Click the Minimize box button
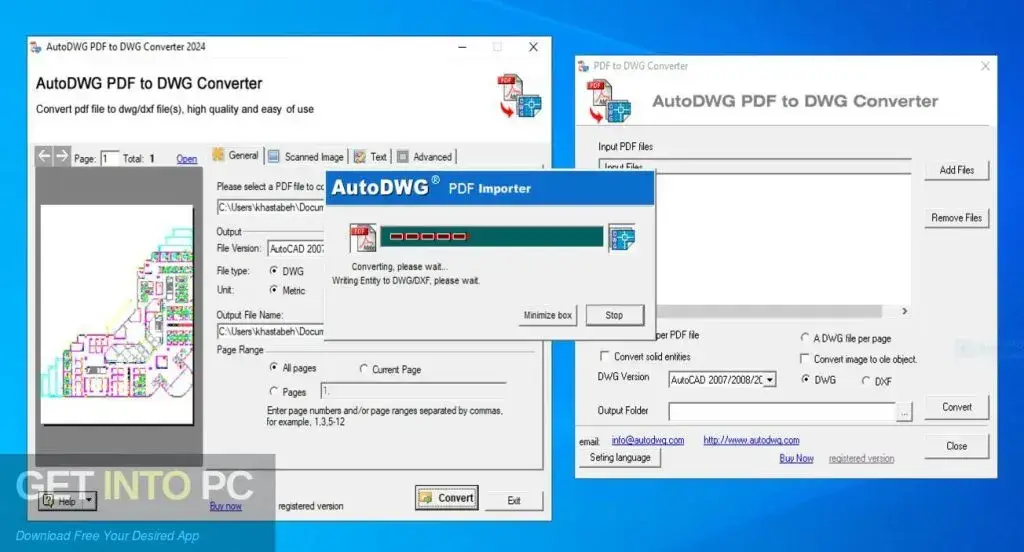The image size is (1024, 552). pos(547,315)
